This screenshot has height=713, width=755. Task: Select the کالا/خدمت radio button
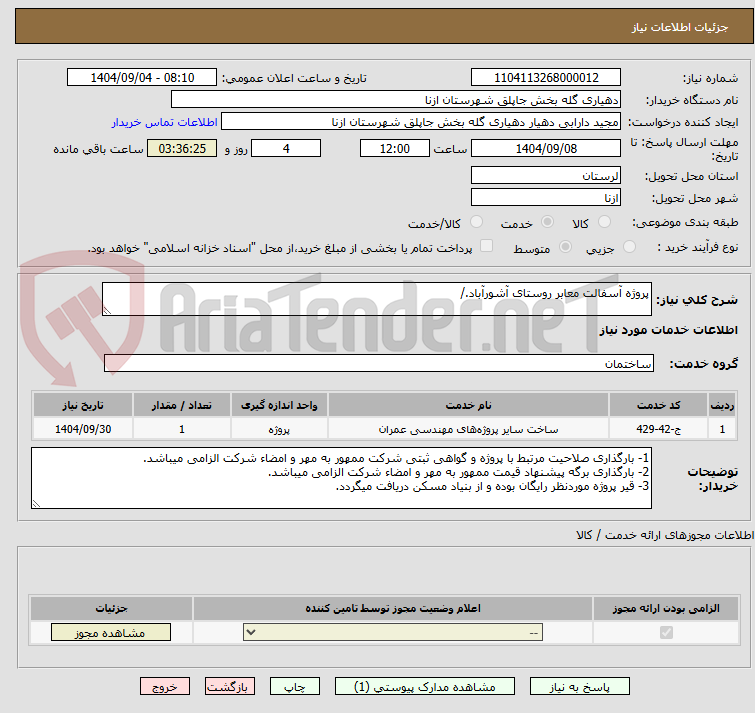(476, 222)
